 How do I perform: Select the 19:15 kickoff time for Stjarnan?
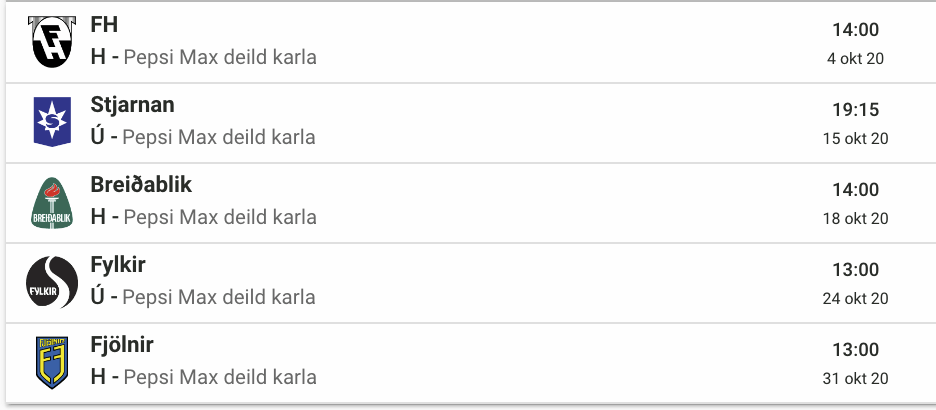coord(855,110)
